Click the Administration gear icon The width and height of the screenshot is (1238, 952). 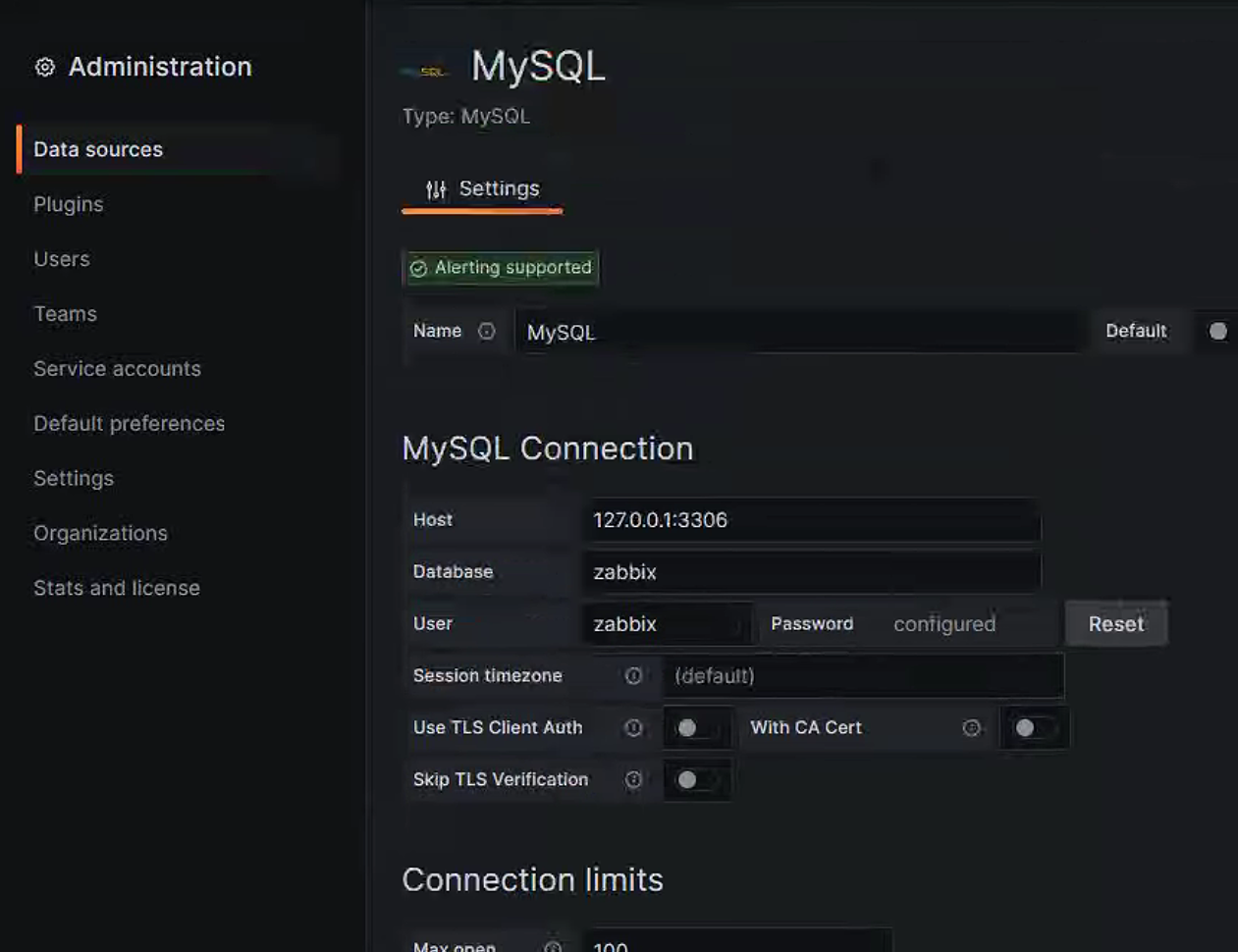[45, 67]
